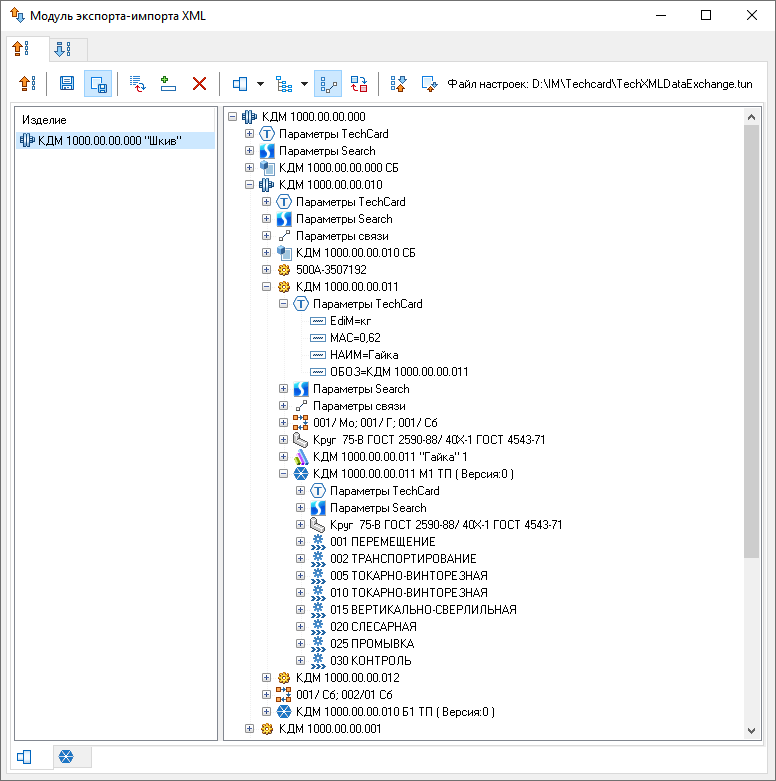The height and width of the screenshot is (781, 776).
Task: Click the load settings file icon
Action: click(x=398, y=84)
